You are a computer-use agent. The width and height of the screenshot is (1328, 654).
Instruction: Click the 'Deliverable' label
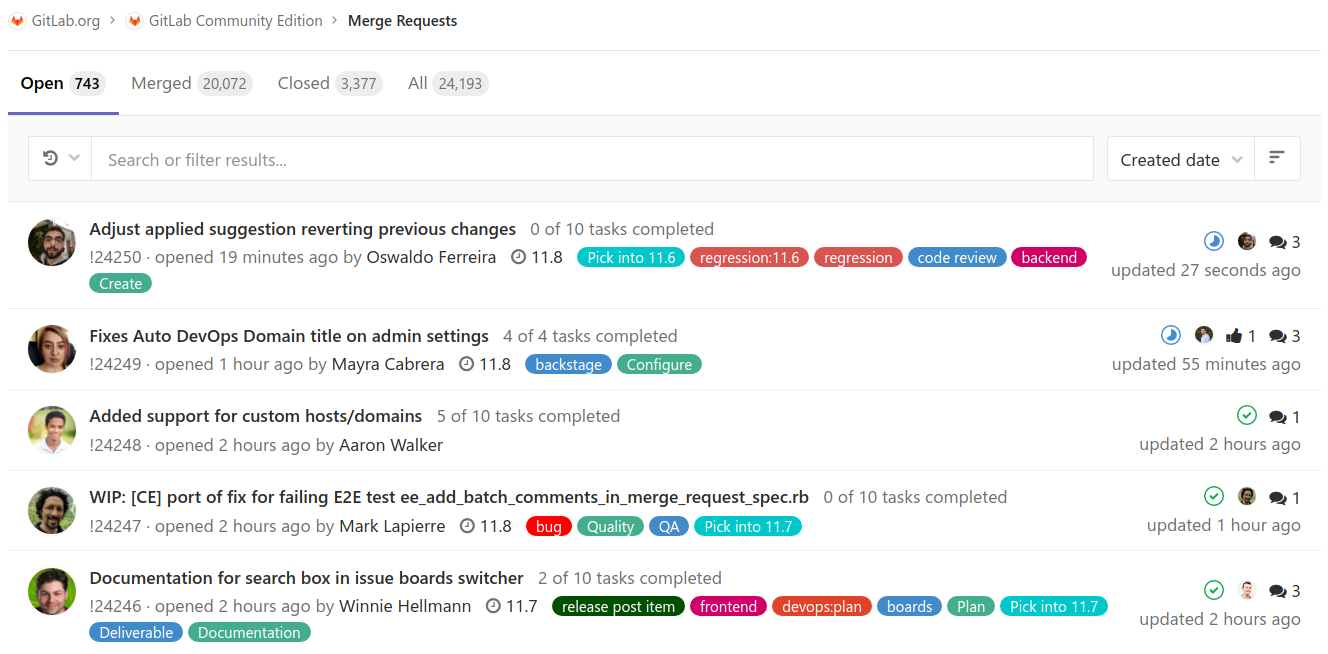(x=136, y=632)
